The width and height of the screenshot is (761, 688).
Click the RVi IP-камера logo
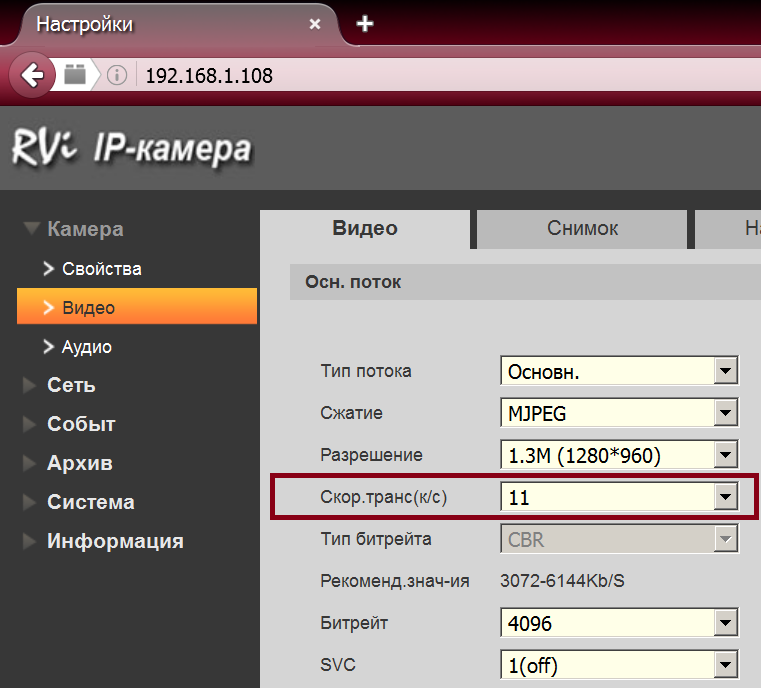tap(131, 148)
